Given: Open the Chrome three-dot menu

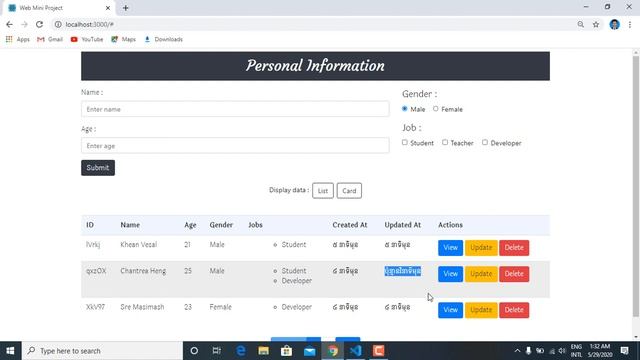Looking at the screenshot, I should point(630,24).
